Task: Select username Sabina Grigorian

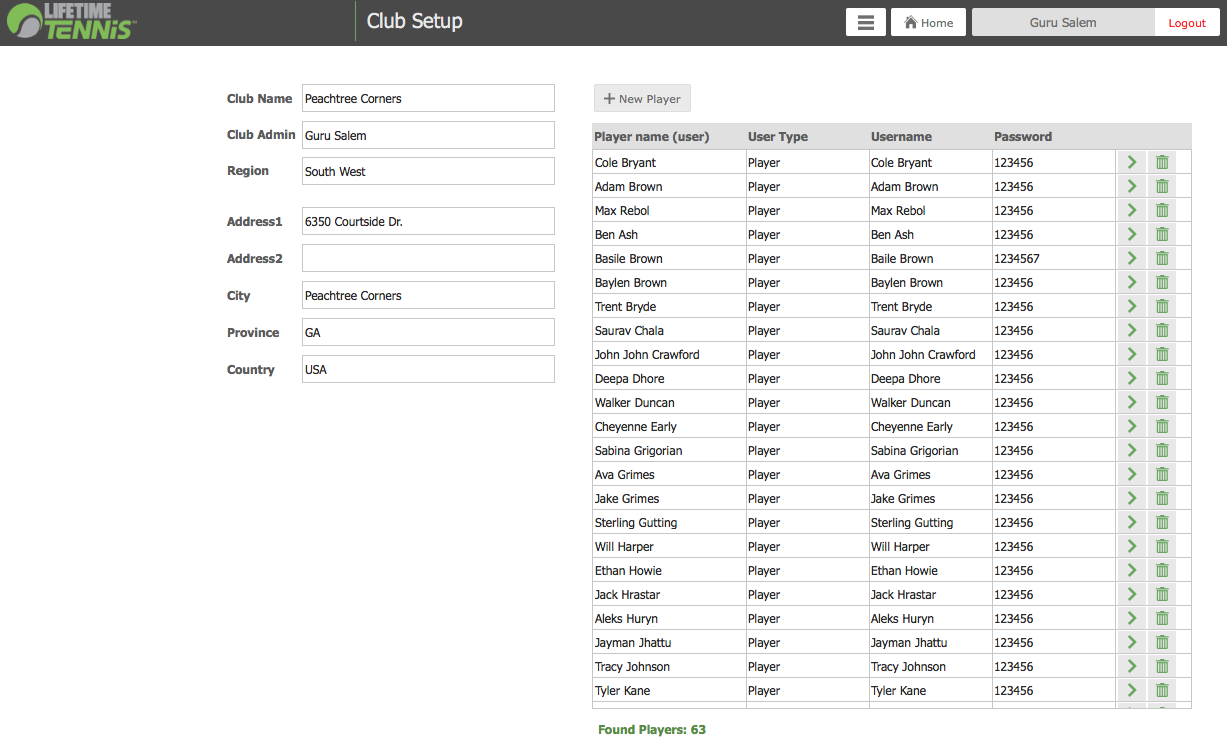Action: [x=914, y=450]
